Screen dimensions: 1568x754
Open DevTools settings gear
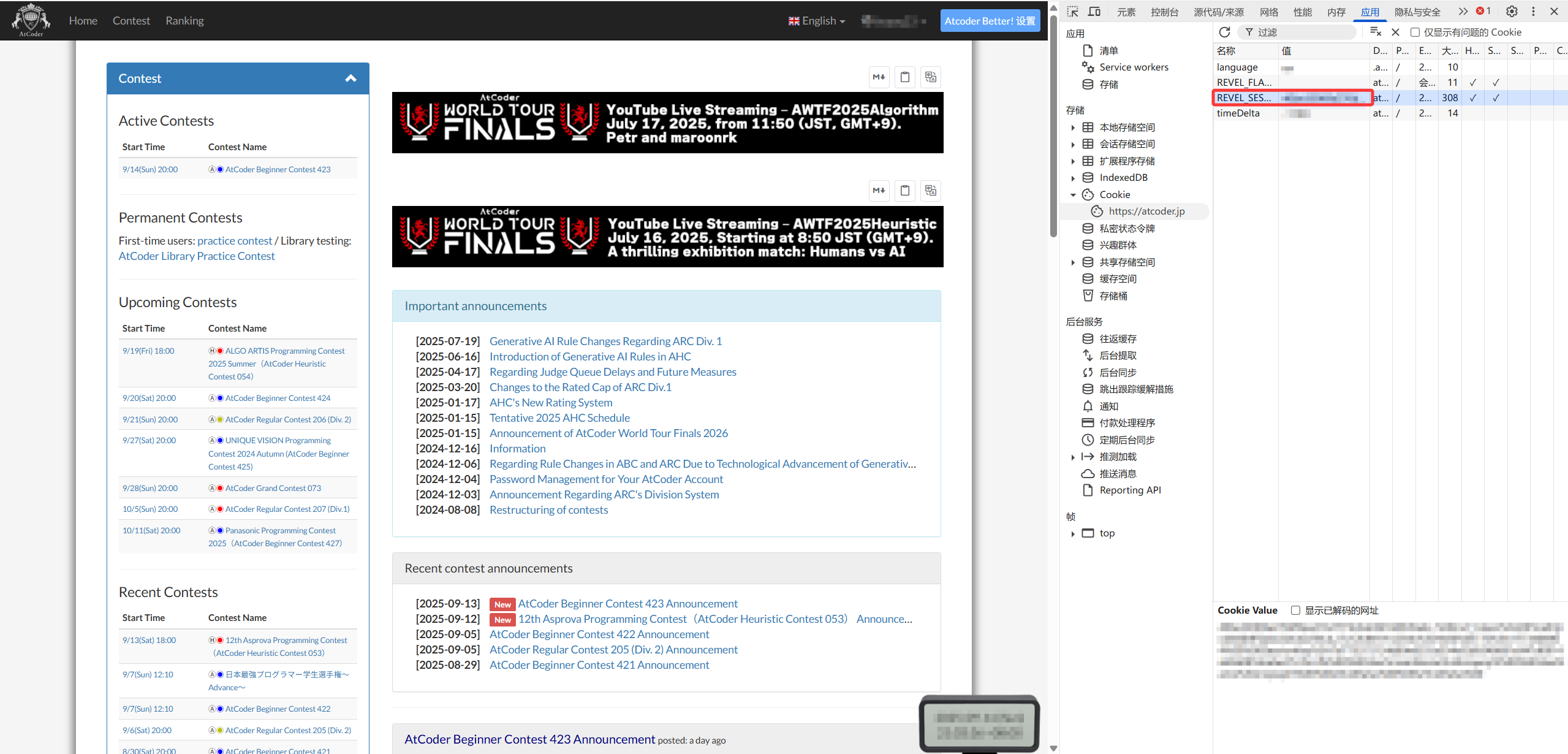click(1512, 12)
